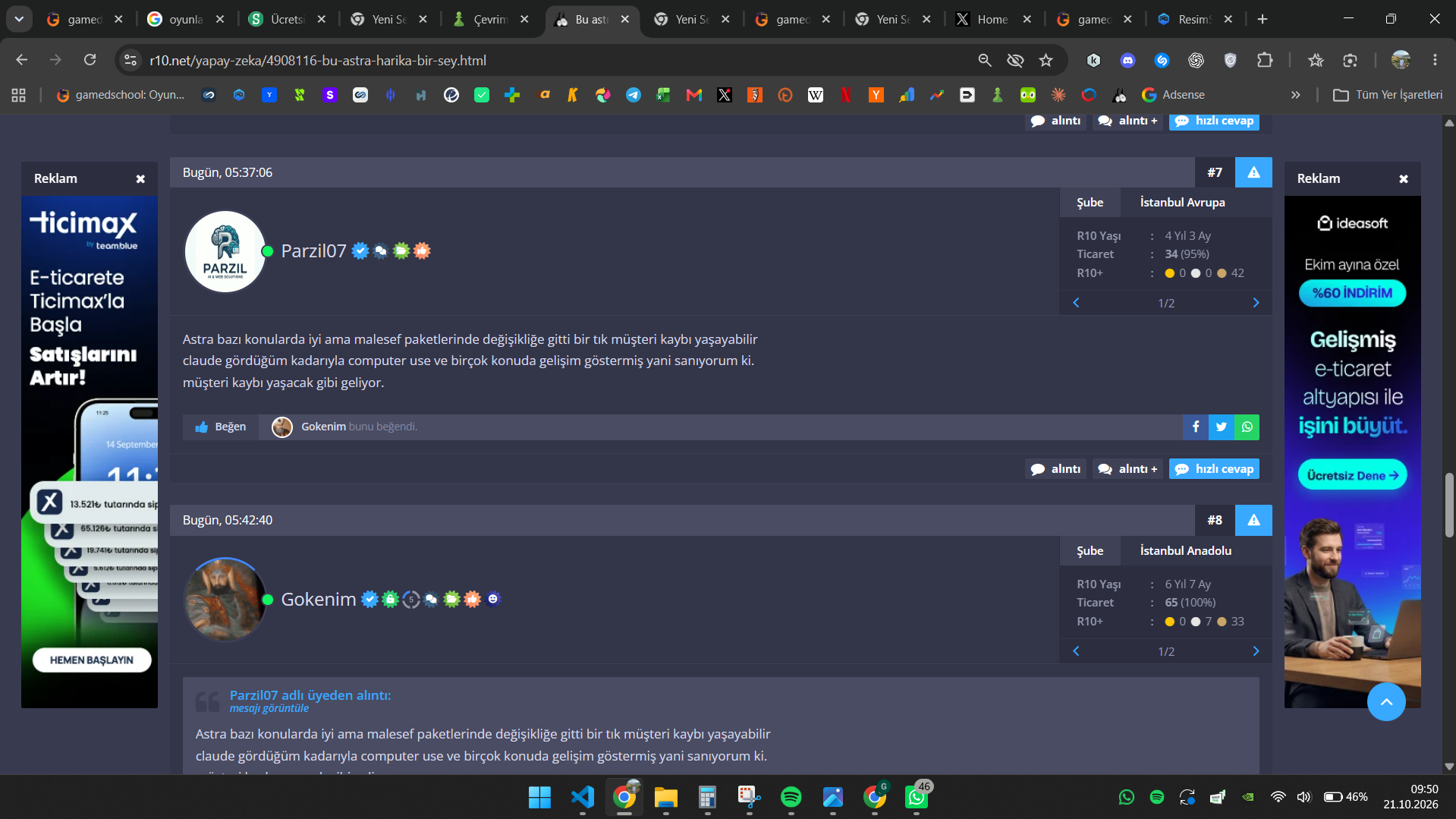Open Wikipedia bookmark icon

pyautogui.click(x=815, y=95)
